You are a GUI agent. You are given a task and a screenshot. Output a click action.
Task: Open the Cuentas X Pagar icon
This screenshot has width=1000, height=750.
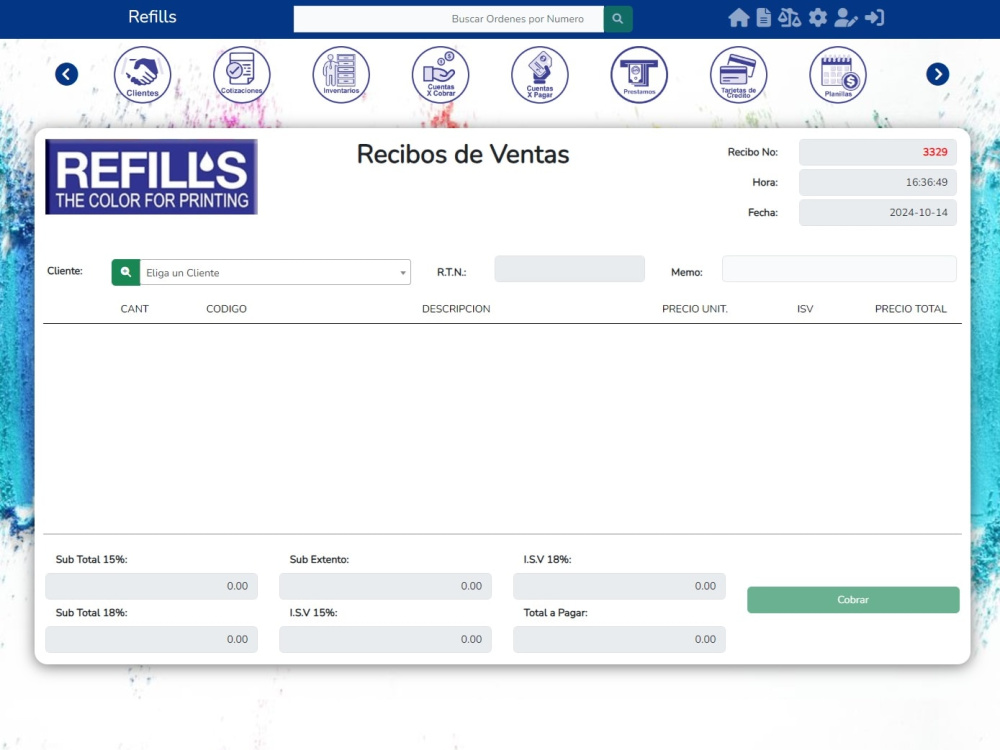click(540, 75)
